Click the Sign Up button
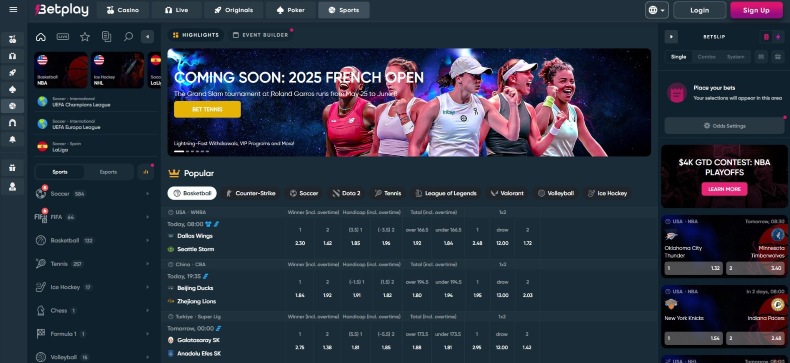790x363 pixels. [x=756, y=10]
